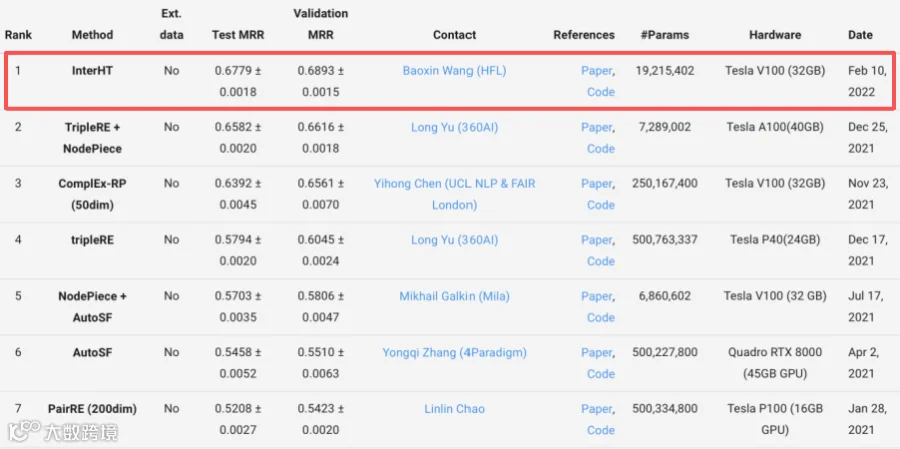
Task: Click the Validation MRR column header
Action: 320,24
